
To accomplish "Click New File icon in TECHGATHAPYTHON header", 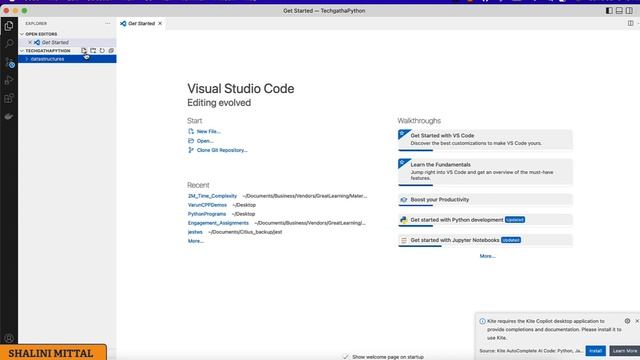I will [x=84, y=51].
